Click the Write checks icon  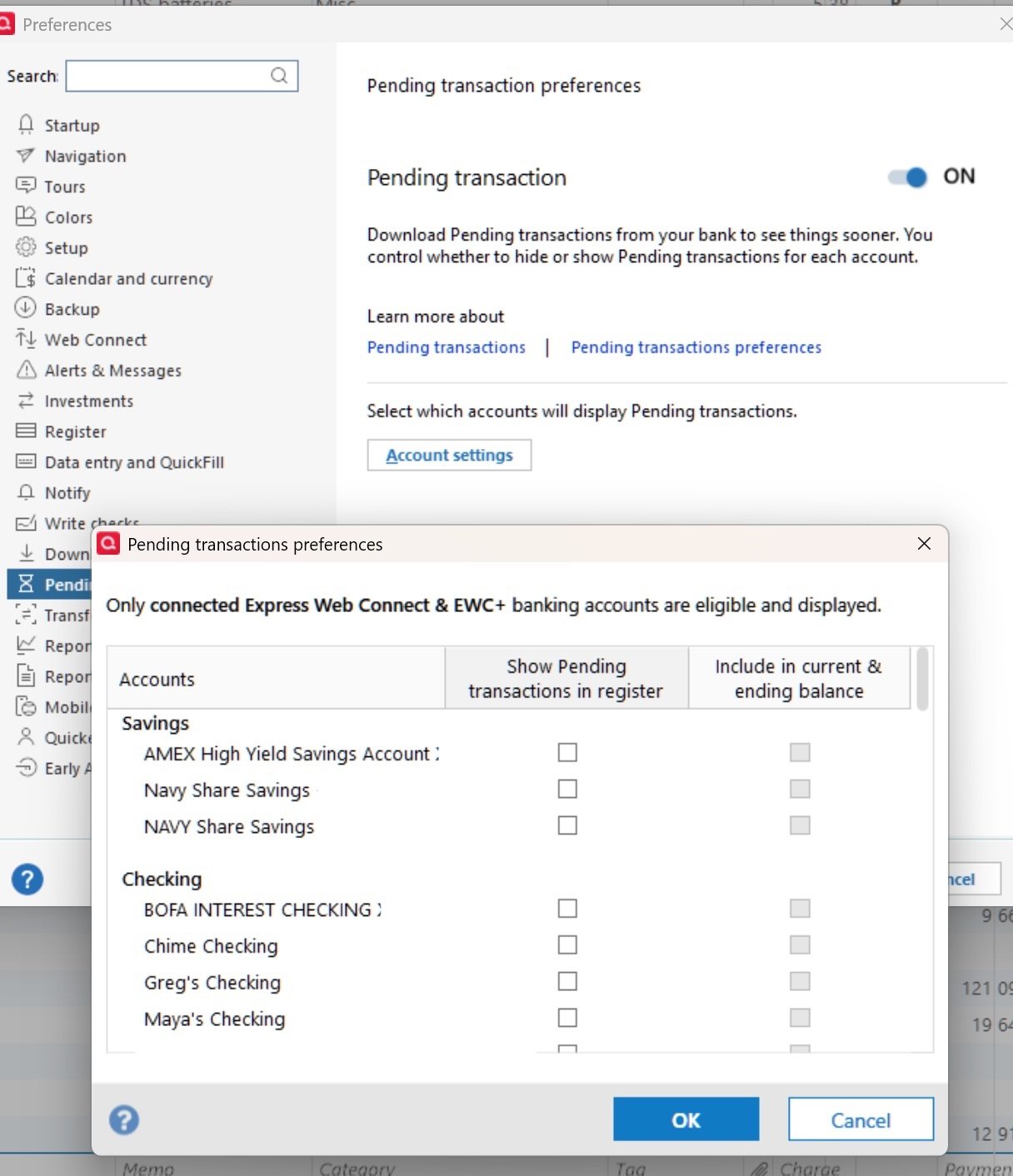pyautogui.click(x=26, y=523)
